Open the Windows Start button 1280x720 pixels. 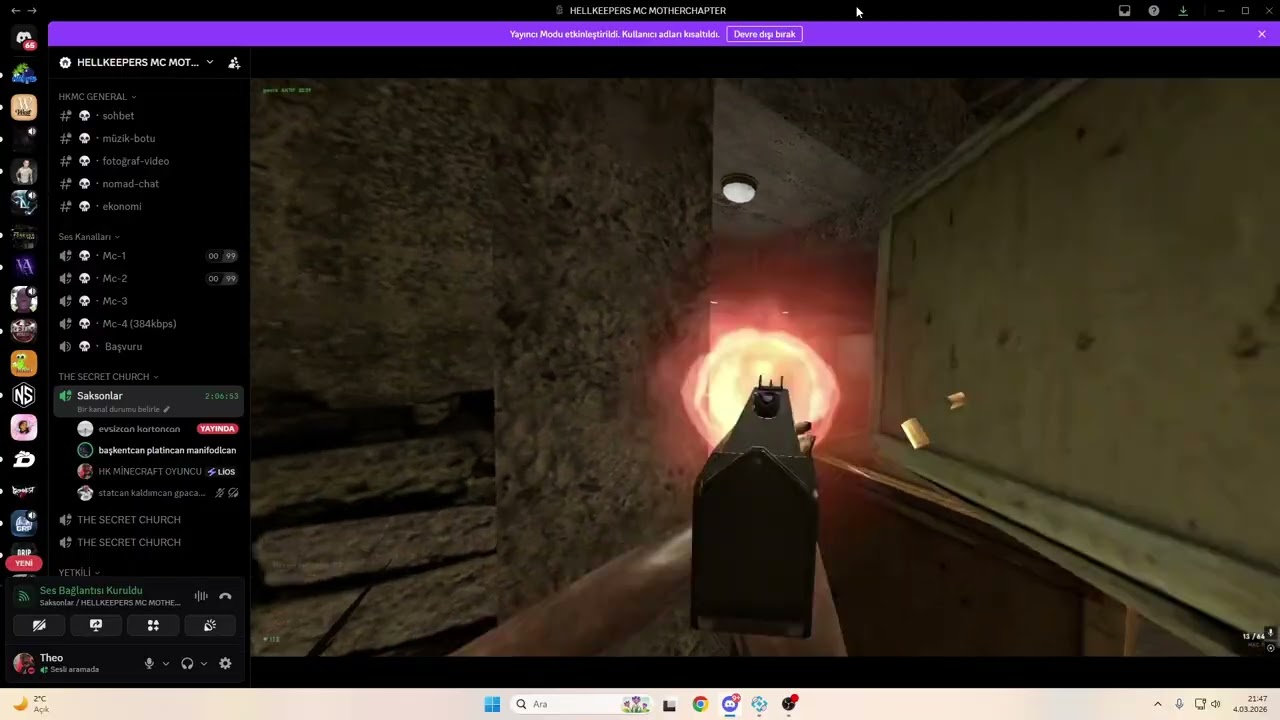click(492, 704)
